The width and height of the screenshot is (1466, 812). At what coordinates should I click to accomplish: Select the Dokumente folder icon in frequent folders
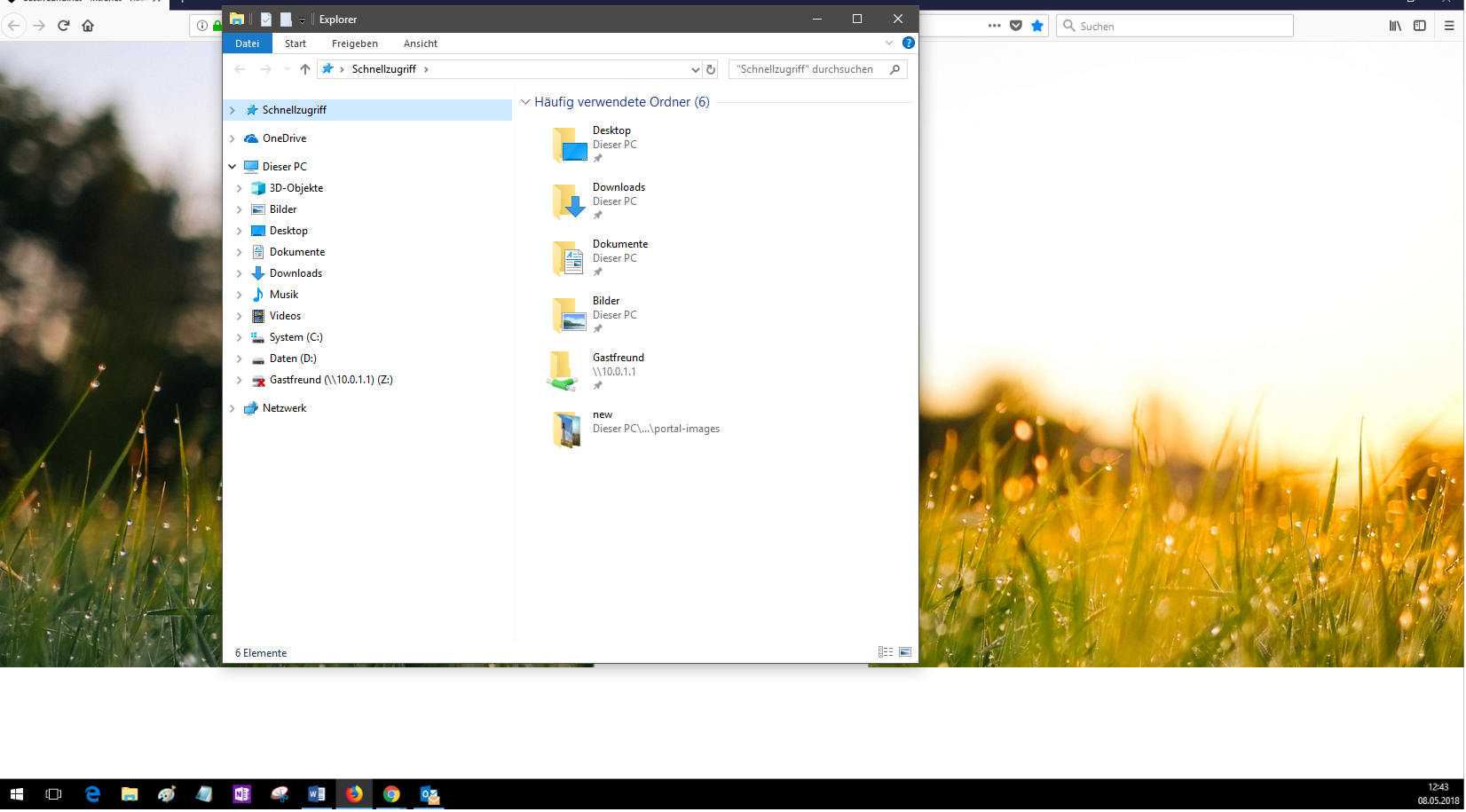tap(569, 258)
